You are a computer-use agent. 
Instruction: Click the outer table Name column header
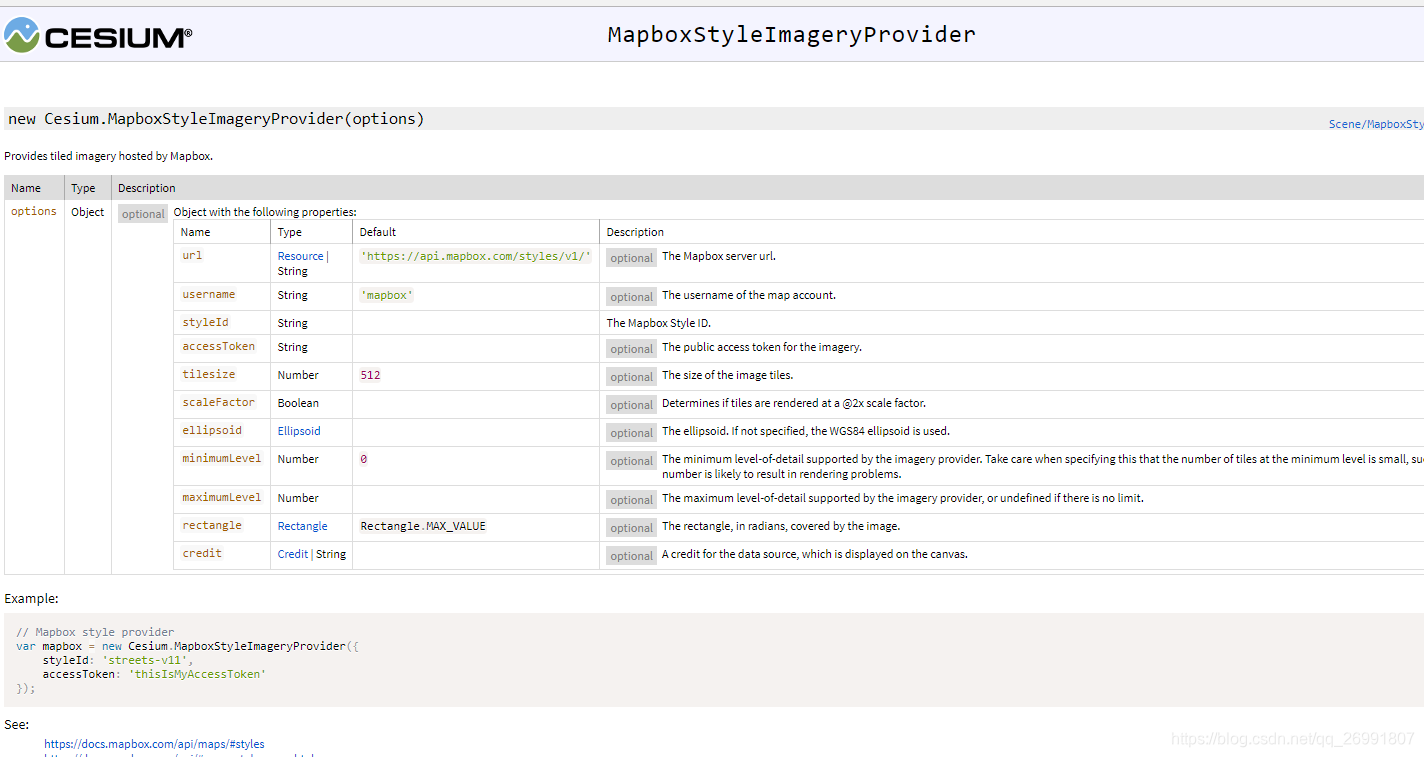tap(26, 188)
